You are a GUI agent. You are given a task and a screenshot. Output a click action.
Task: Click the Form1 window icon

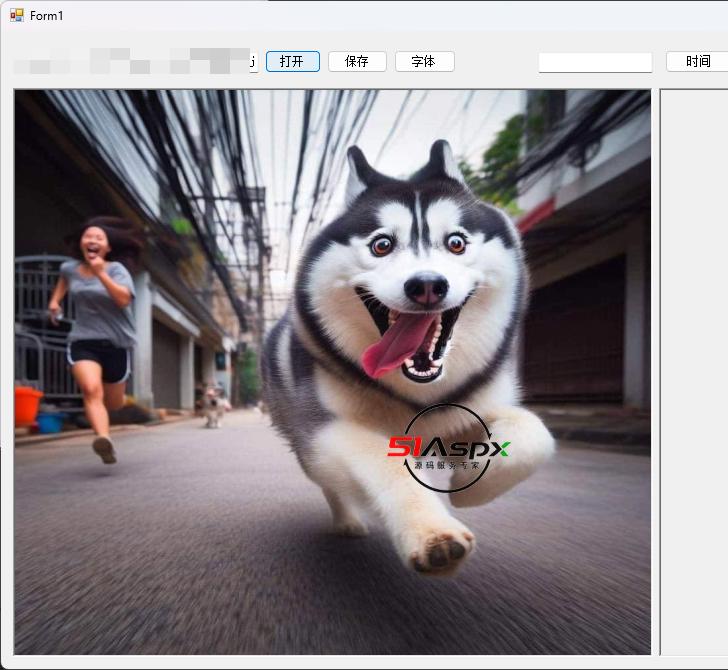pyautogui.click(x=16, y=16)
